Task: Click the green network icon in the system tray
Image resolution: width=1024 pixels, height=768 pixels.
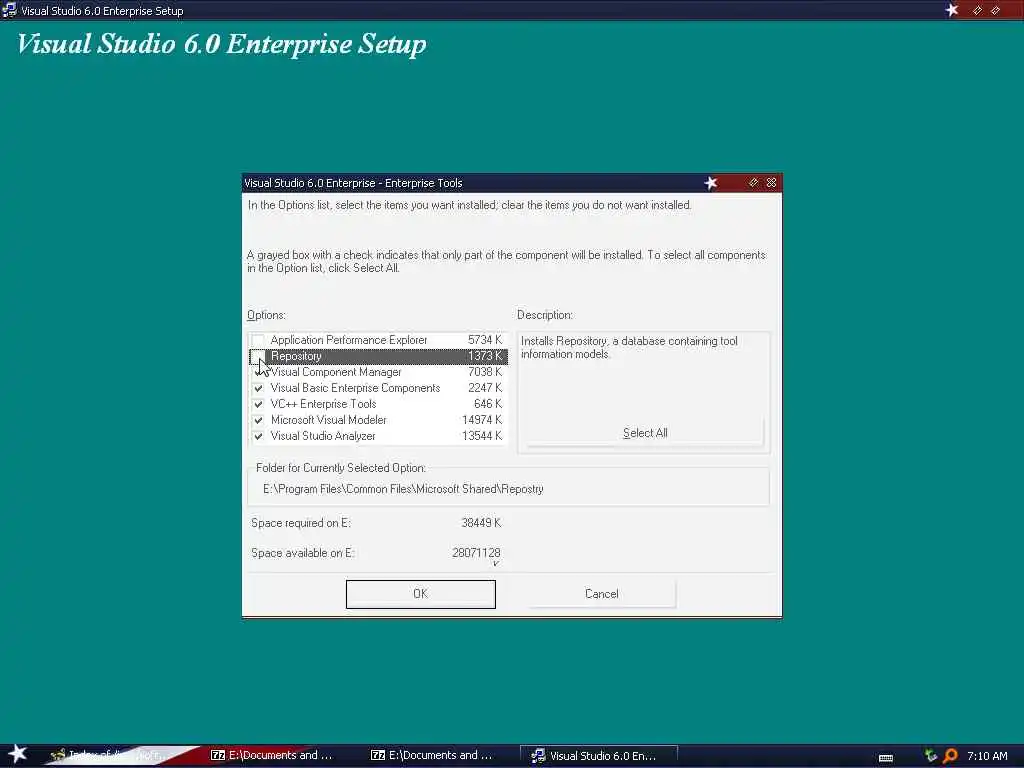Action: 931,756
